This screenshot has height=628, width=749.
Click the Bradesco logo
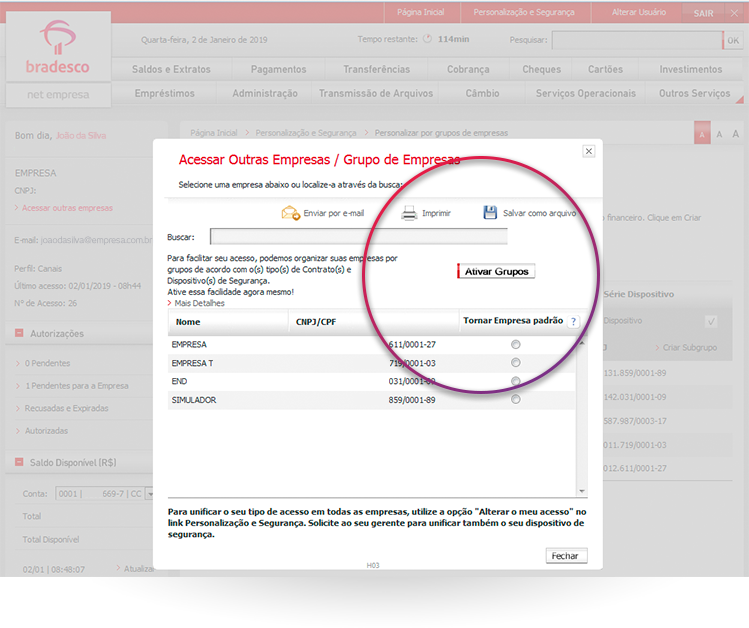tap(58, 47)
